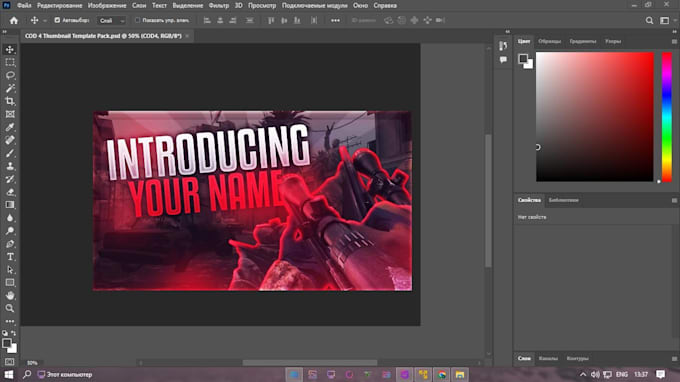Collapse the right panels with double arrows

[674, 32]
